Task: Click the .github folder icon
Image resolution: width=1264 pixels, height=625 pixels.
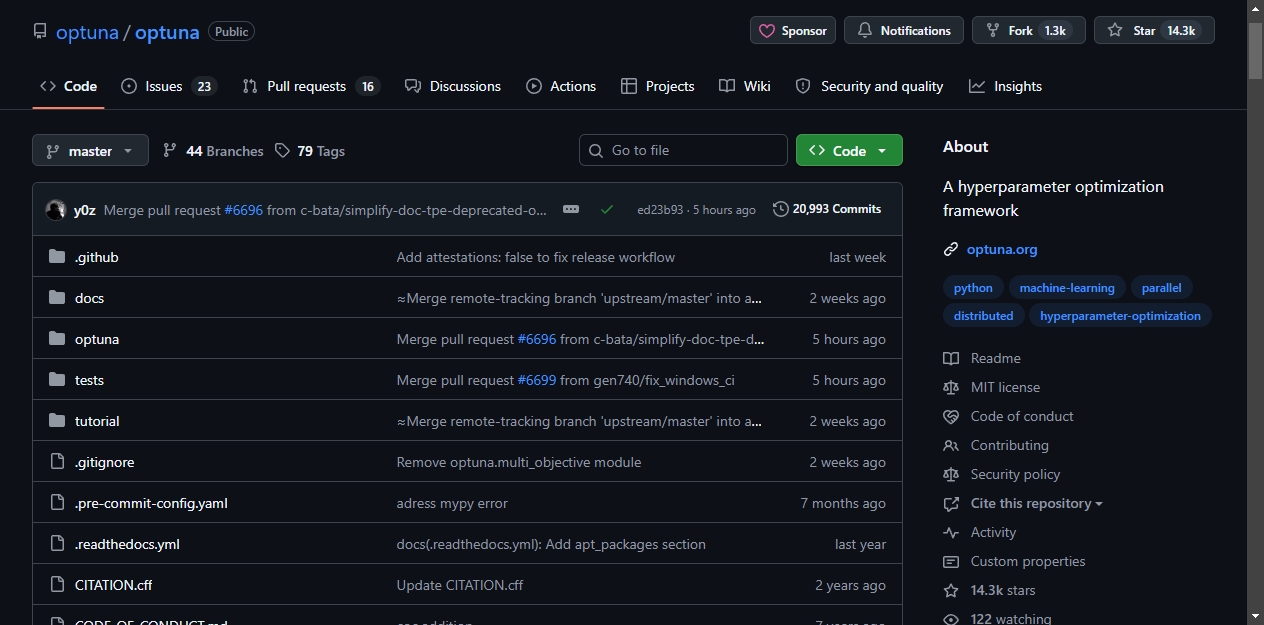Action: [x=57, y=257]
